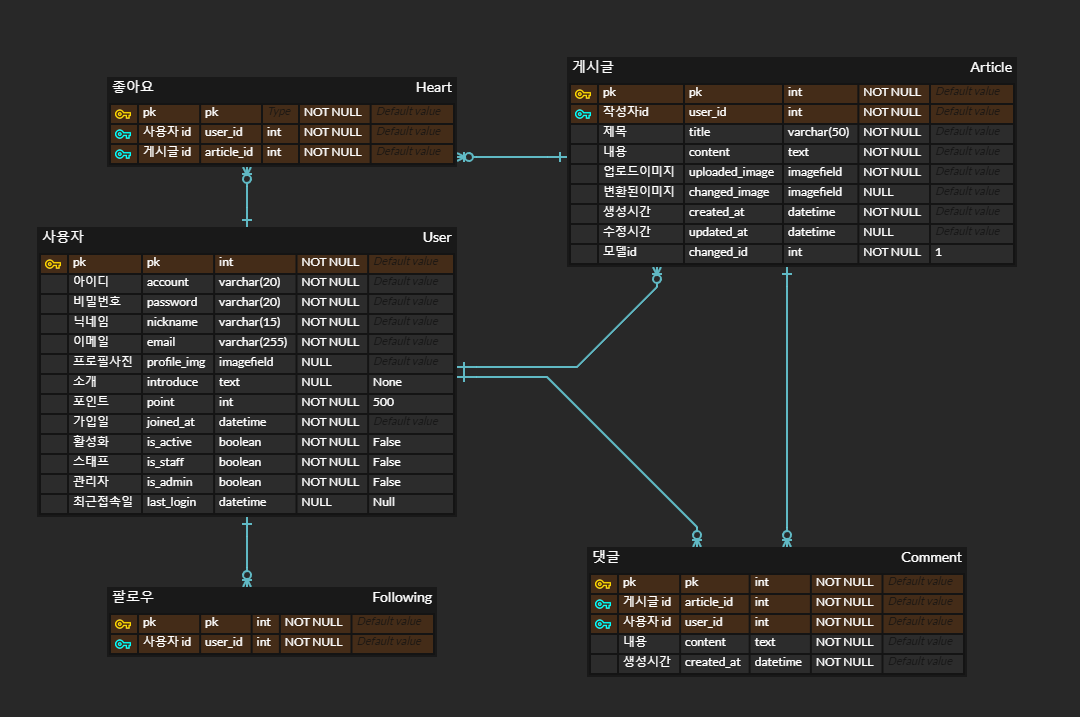Select the Article table title
The image size is (1080, 717).
(990, 67)
